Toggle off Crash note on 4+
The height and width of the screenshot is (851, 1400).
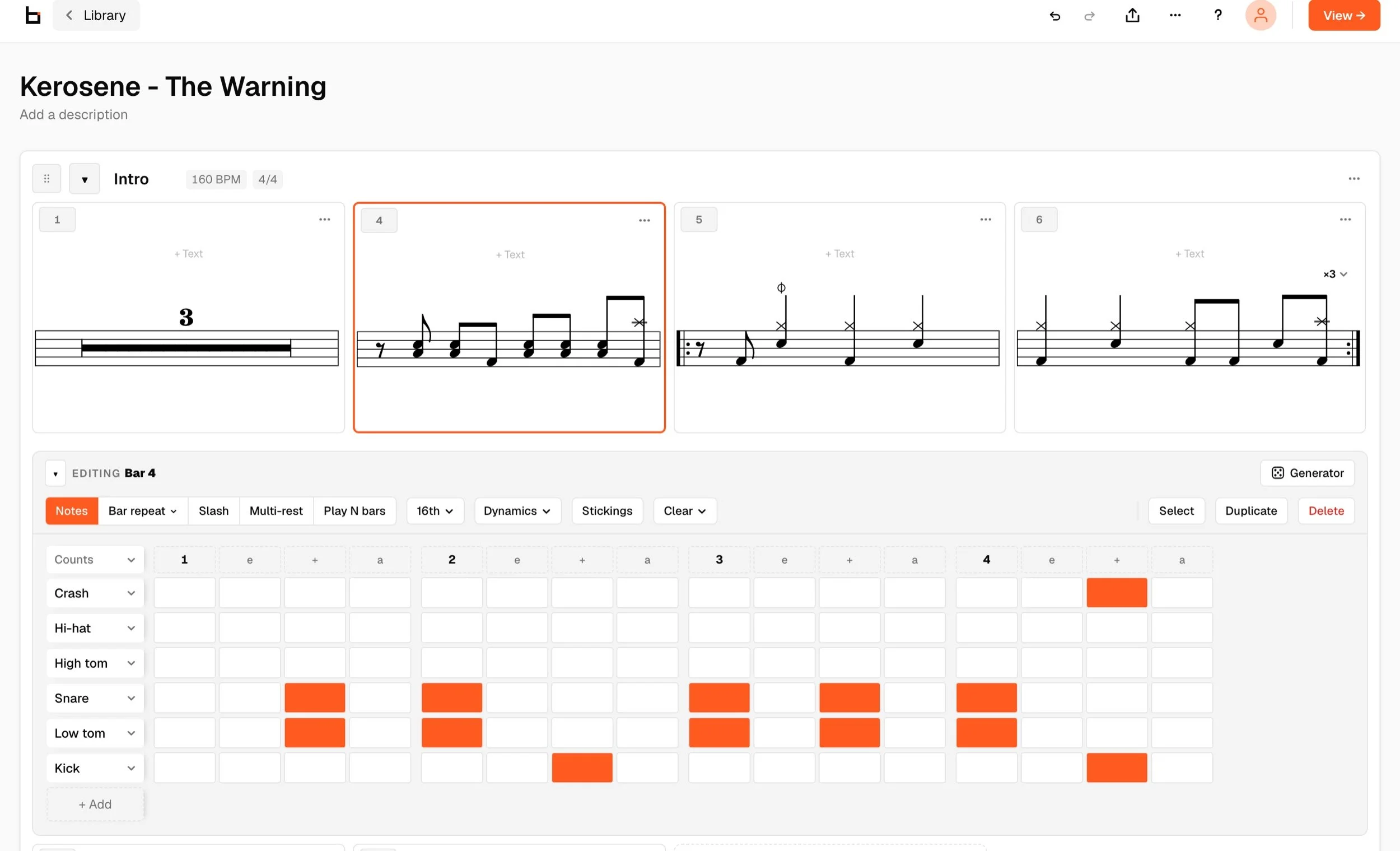pos(1117,593)
